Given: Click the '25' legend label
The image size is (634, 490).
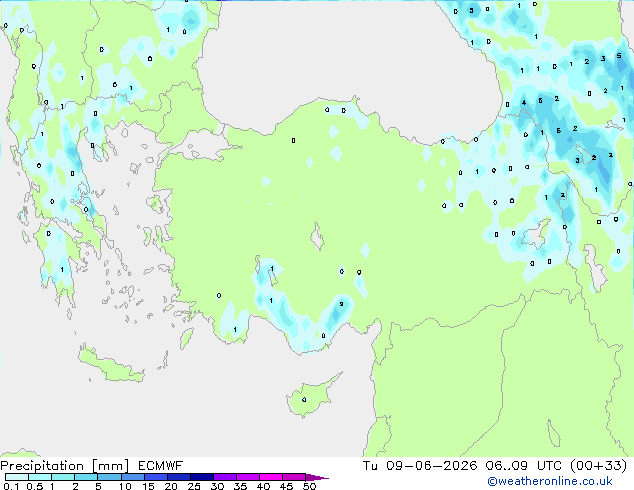Looking at the screenshot, I should tap(194, 486).
